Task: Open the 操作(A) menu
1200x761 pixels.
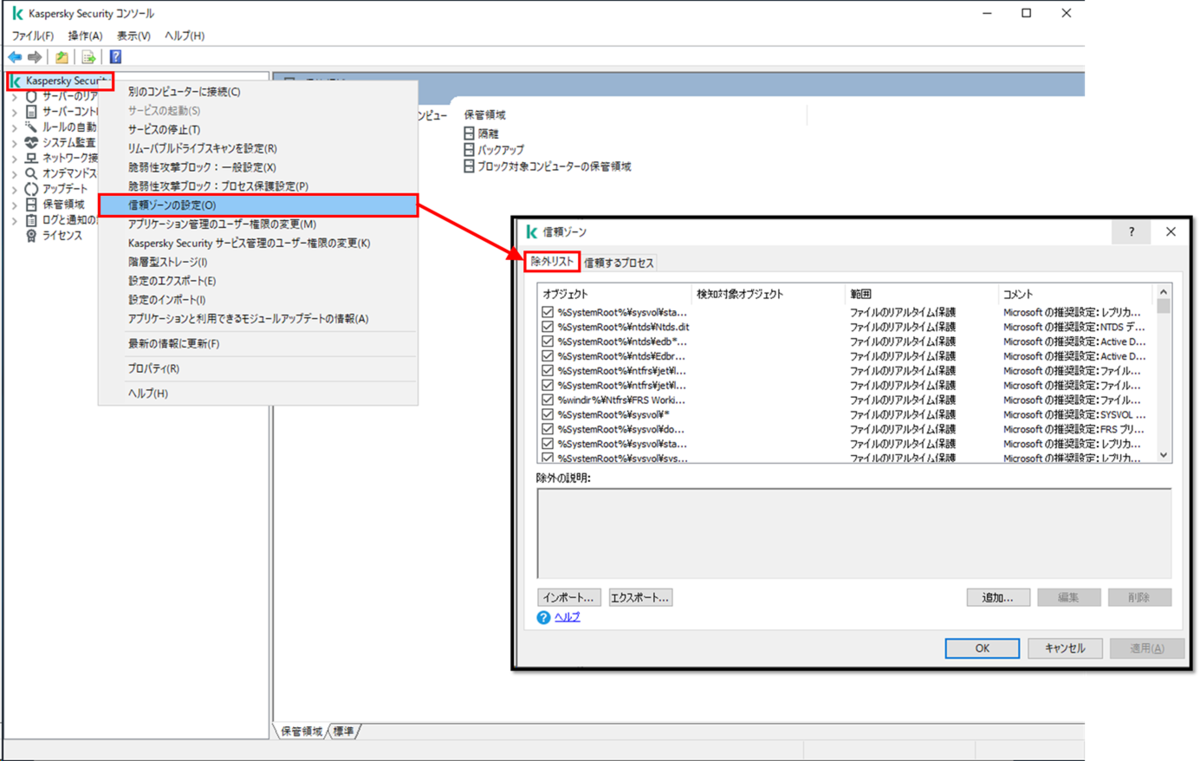Action: click(x=85, y=36)
